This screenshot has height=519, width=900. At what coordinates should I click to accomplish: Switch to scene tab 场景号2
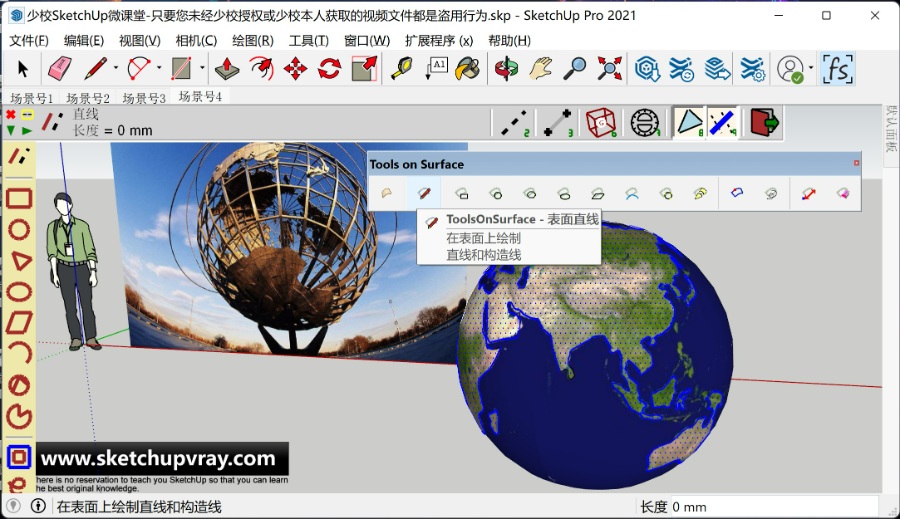88,98
